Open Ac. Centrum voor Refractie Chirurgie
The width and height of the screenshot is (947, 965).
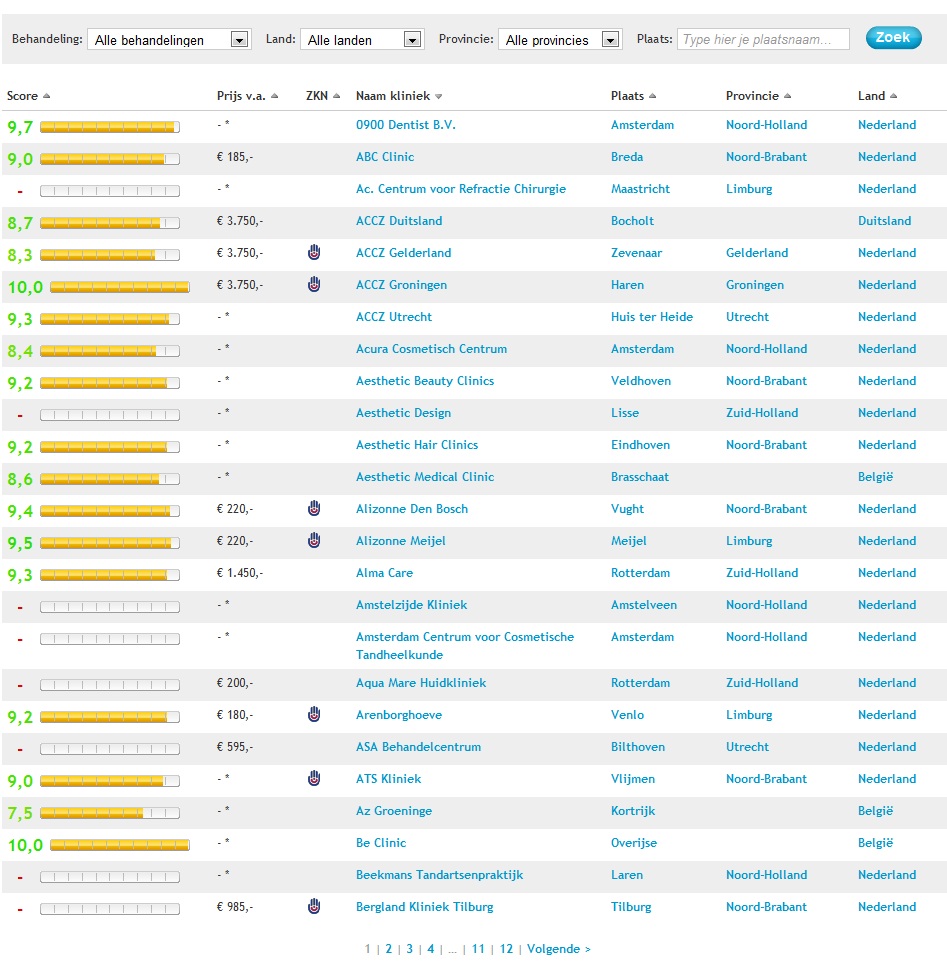[460, 189]
